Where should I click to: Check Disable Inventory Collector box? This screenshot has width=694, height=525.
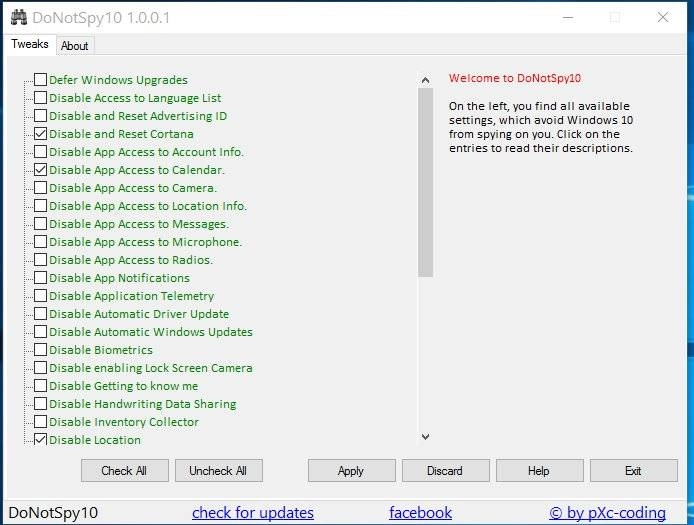pos(40,421)
